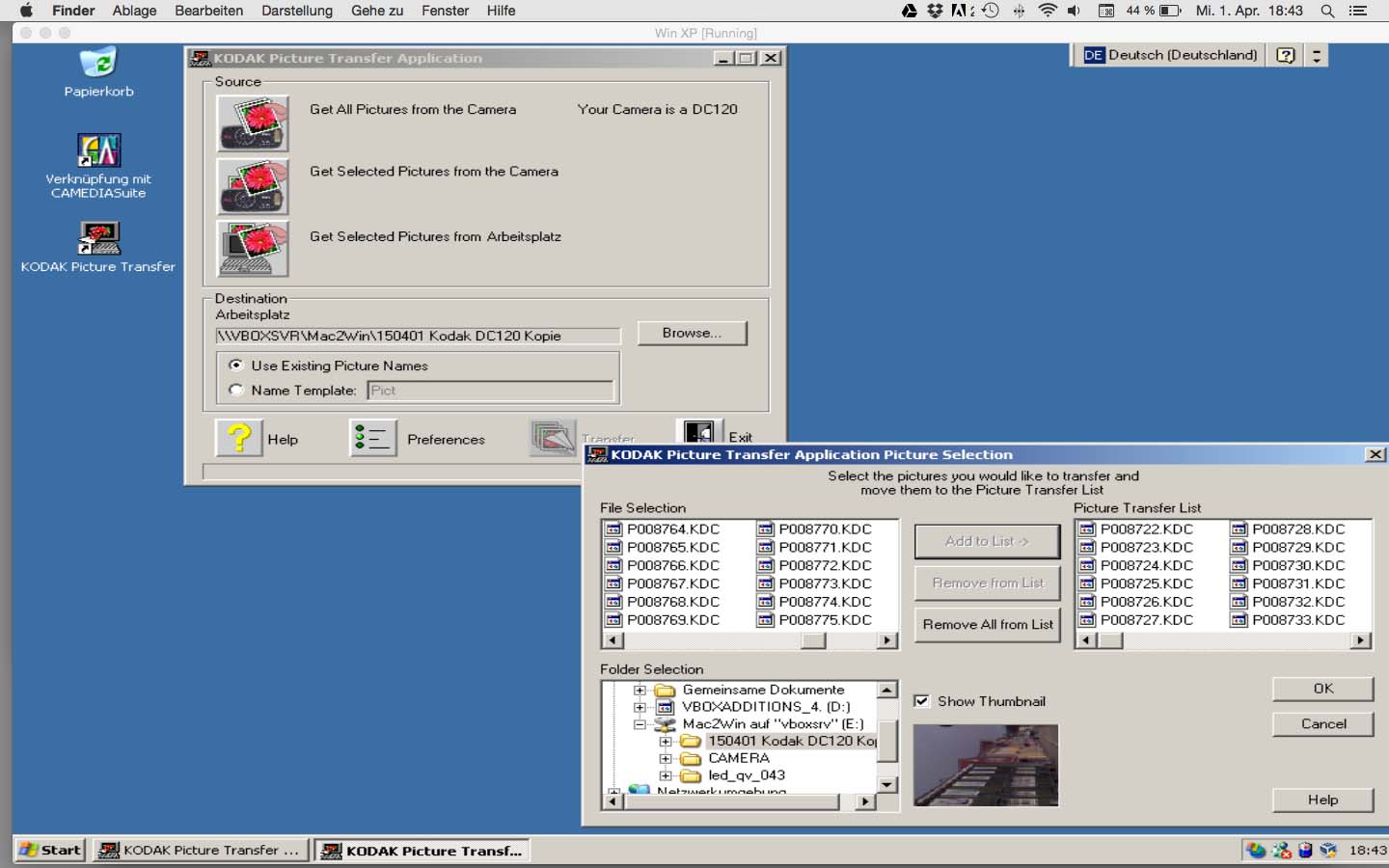Screen dimensions: 1389x868
Task: Select the KODAK Picture Transfer desktop icon
Action: [98, 238]
